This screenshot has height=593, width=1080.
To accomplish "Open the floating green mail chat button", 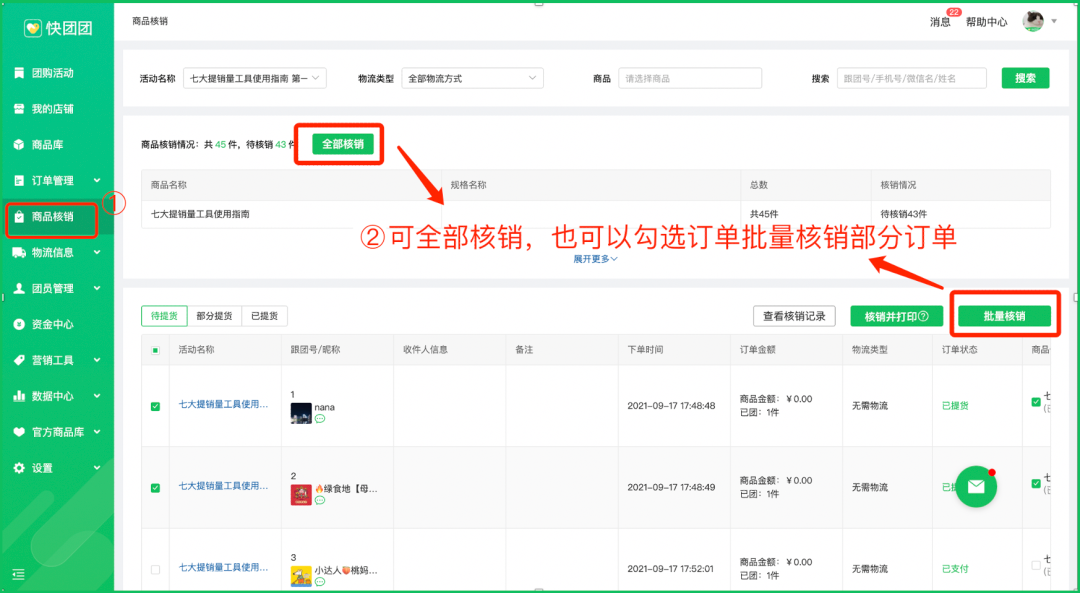I will tap(976, 486).
